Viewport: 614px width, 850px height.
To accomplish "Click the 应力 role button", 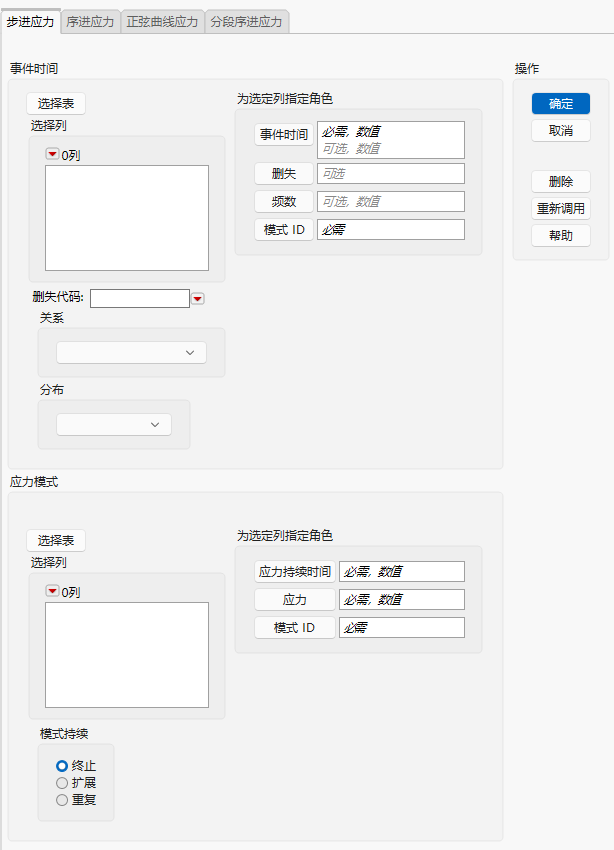I will click(295, 600).
